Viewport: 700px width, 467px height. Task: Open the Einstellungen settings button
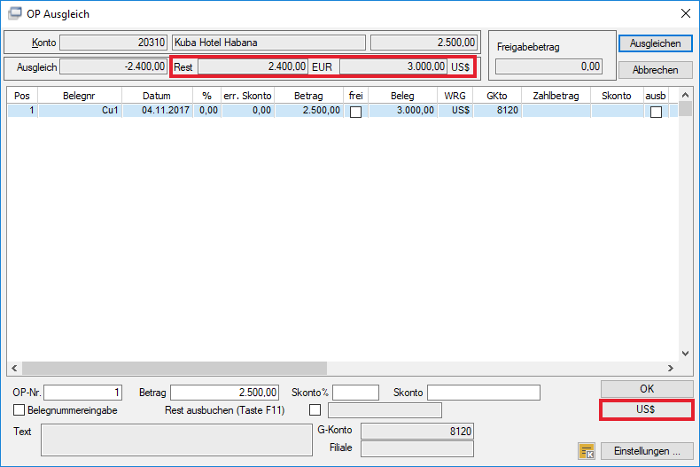point(647,451)
